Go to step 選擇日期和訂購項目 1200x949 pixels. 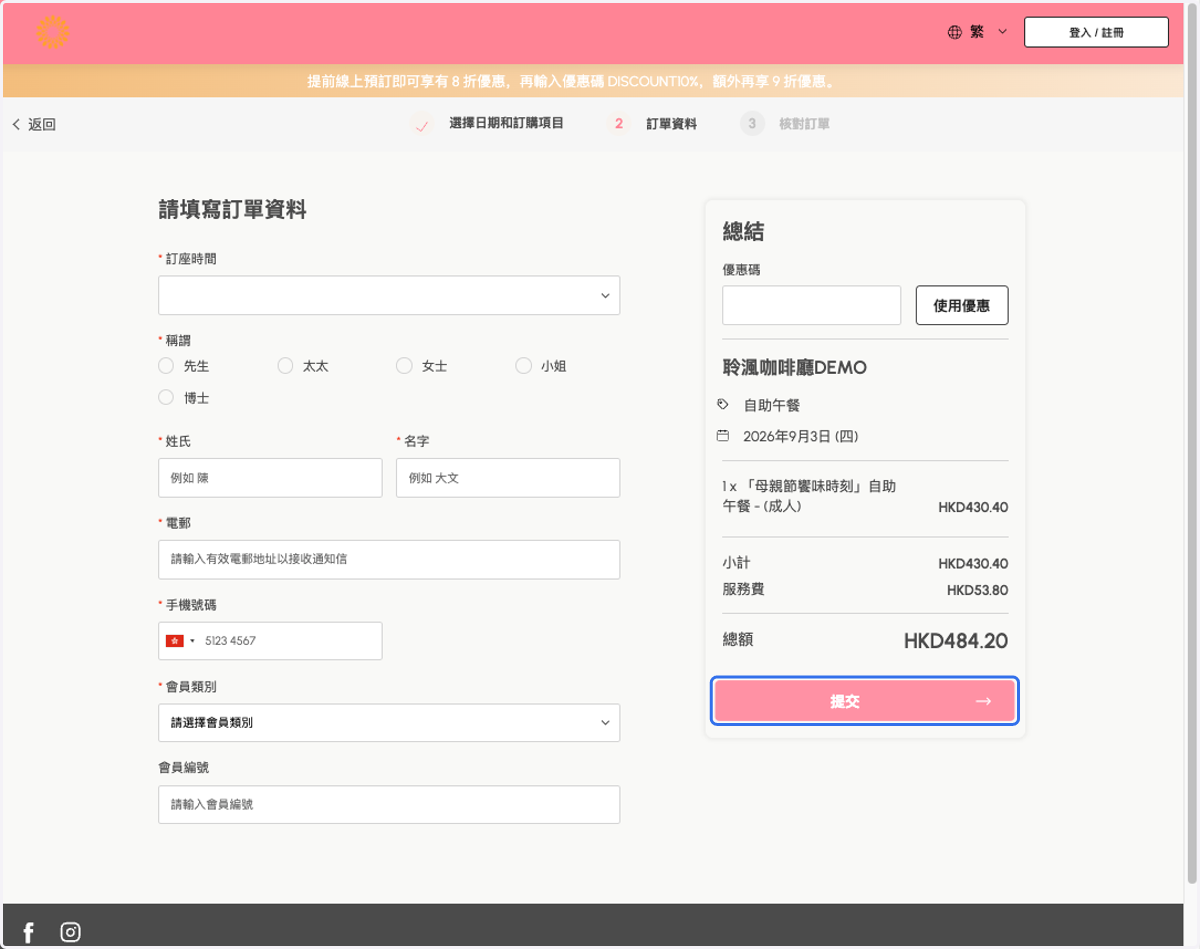506,124
